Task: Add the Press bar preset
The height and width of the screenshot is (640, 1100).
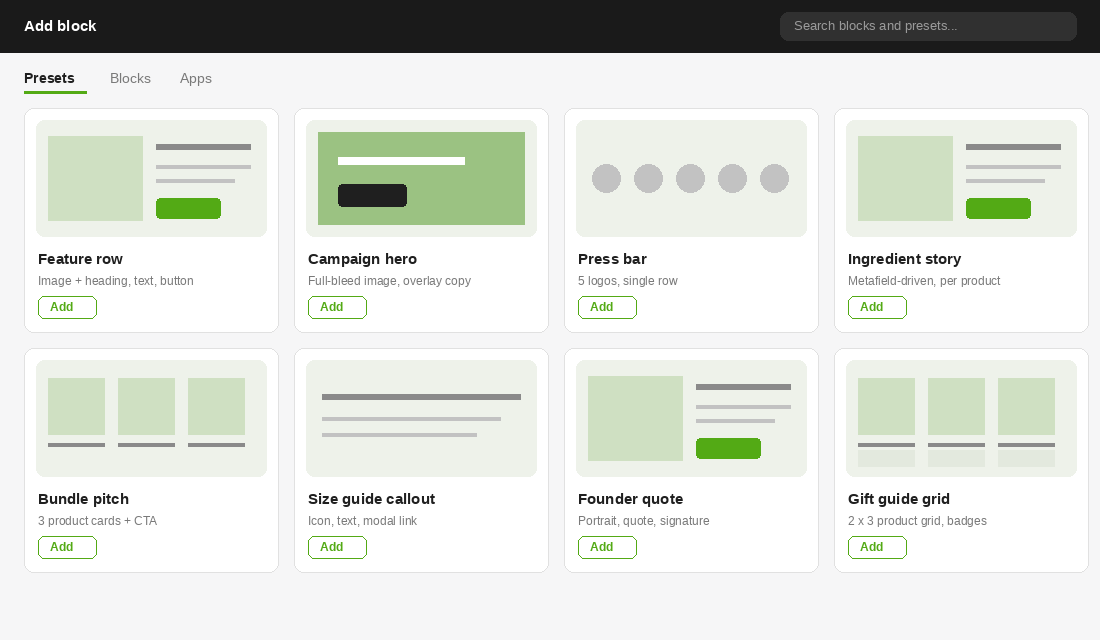Action: click(608, 307)
